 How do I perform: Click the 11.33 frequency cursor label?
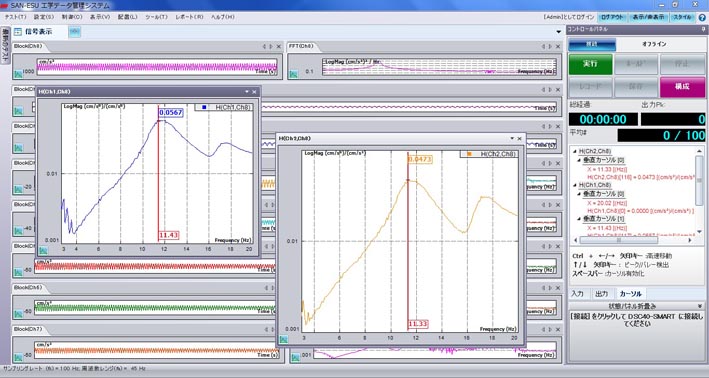pyautogui.click(x=418, y=324)
